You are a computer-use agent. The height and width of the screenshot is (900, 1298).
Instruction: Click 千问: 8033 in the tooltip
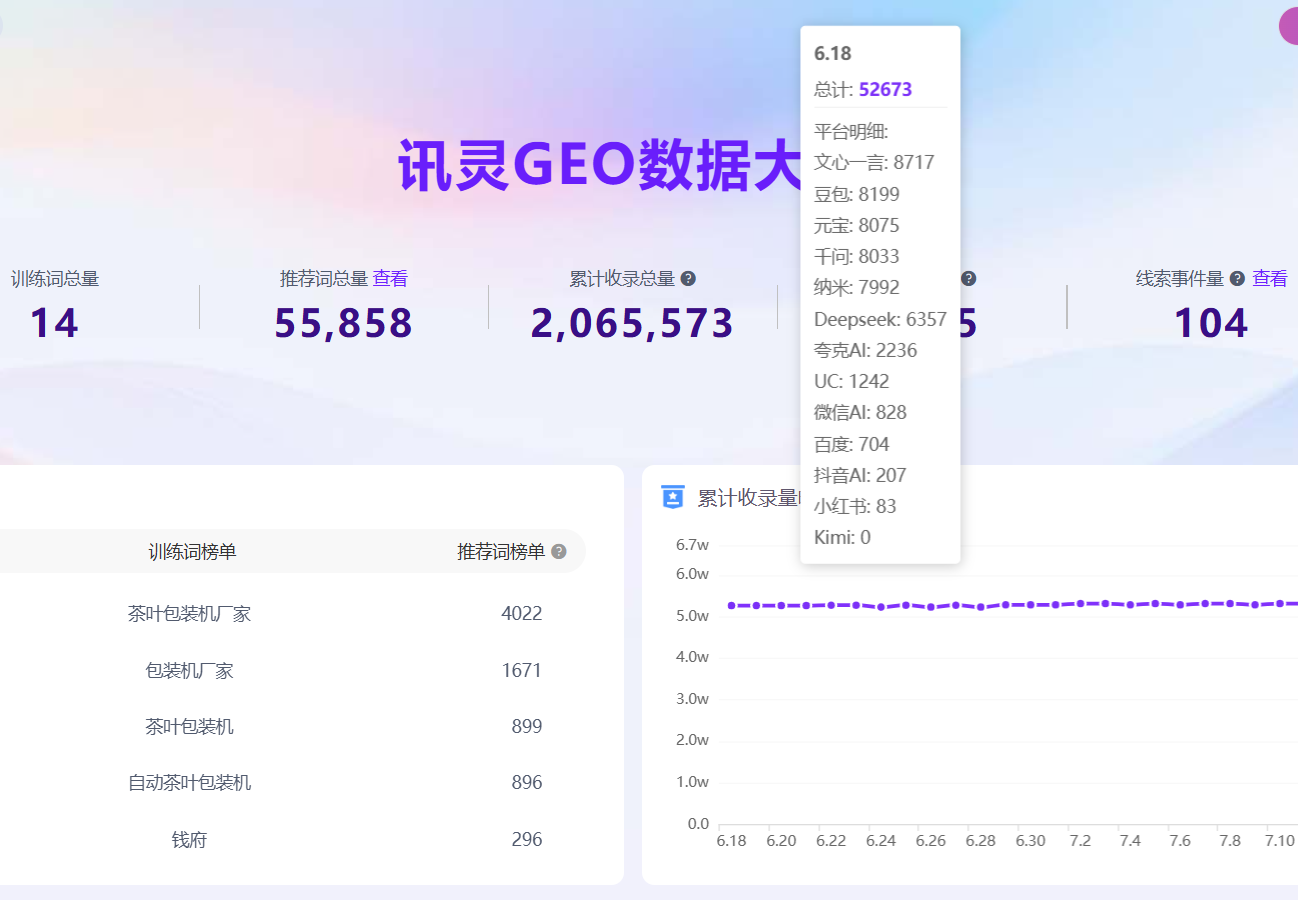pos(857,256)
